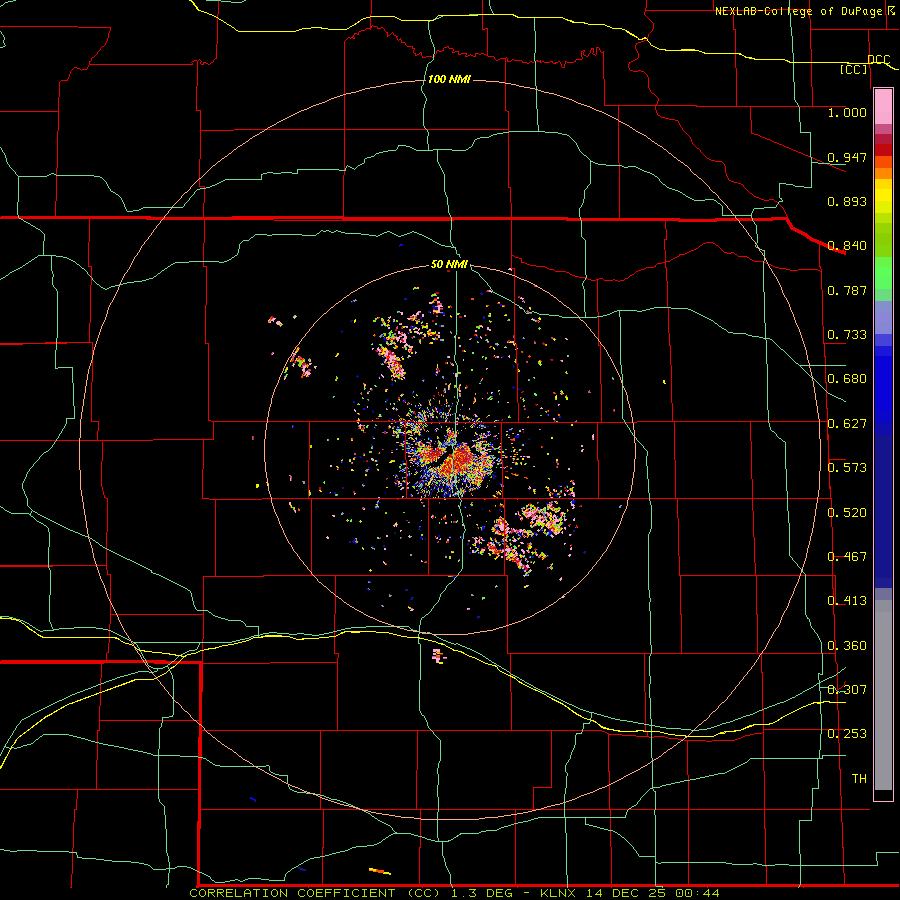
Task: Select the 0.467 legend value
Action: (847, 557)
